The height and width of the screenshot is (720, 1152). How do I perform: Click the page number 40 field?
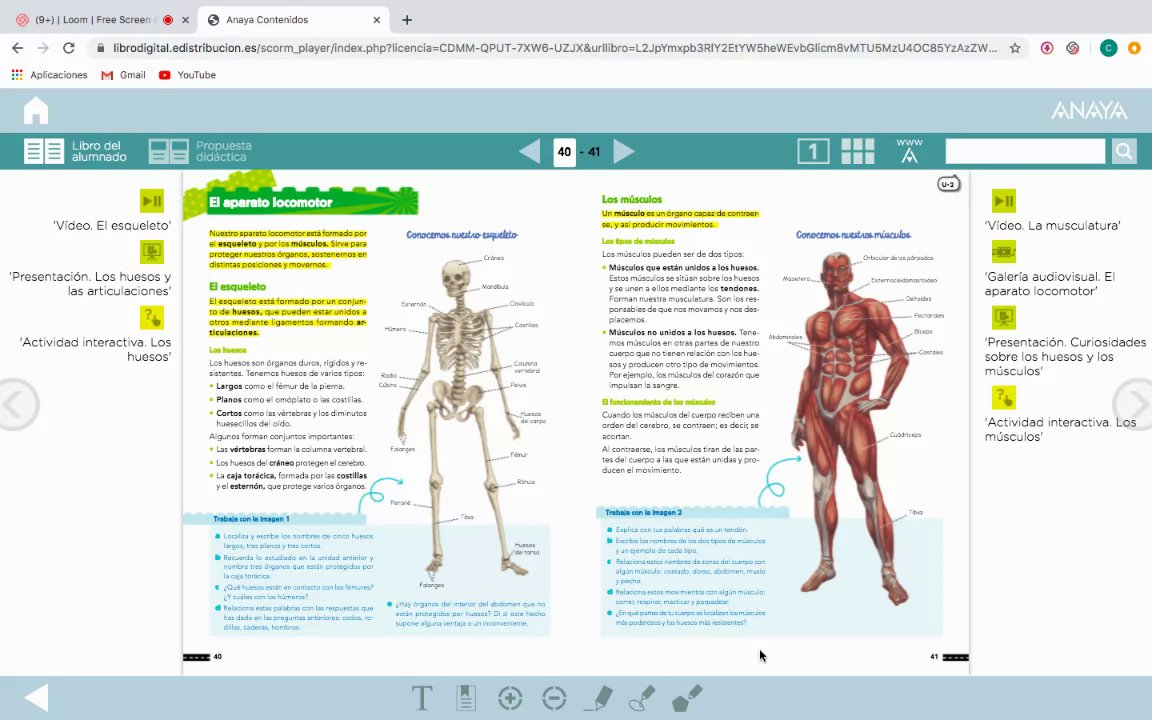[x=564, y=152]
